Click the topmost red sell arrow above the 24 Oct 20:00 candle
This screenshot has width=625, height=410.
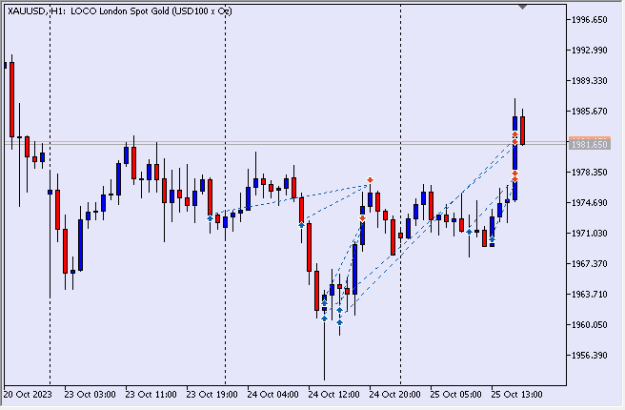coord(370,180)
